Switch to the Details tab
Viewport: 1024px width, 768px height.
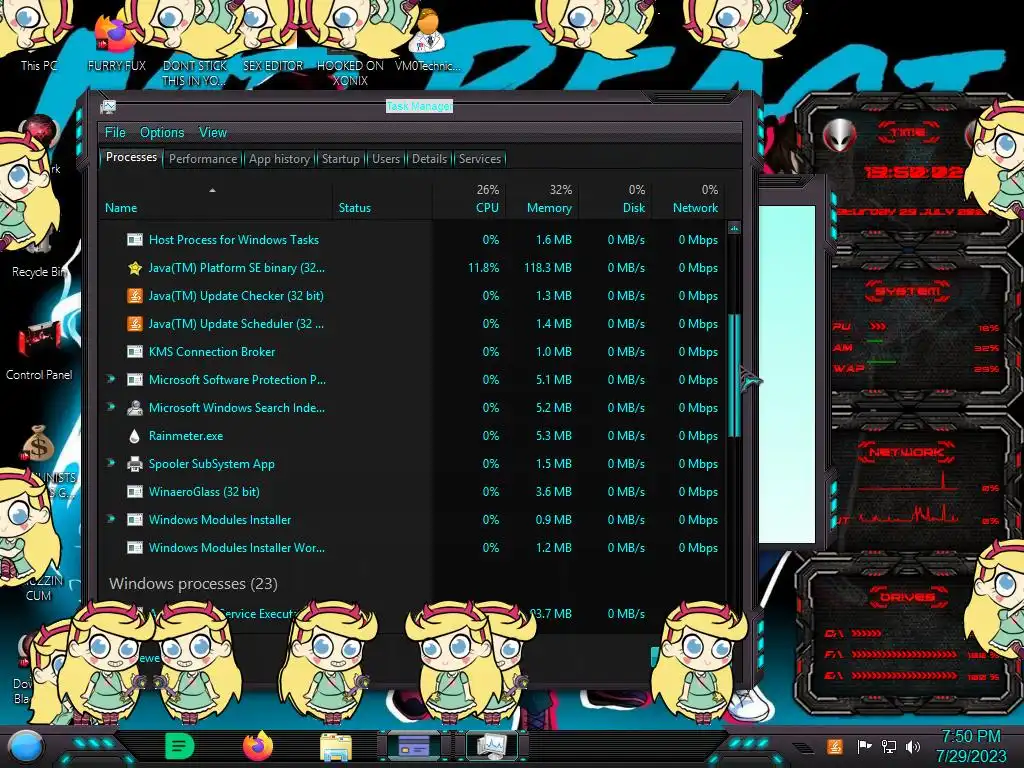tap(430, 159)
